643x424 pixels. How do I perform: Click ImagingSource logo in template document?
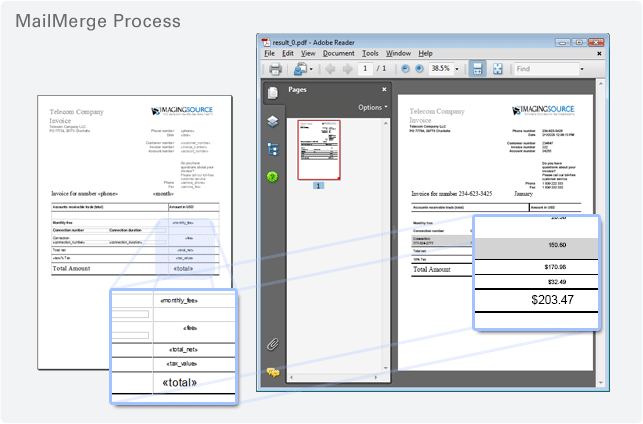point(182,111)
